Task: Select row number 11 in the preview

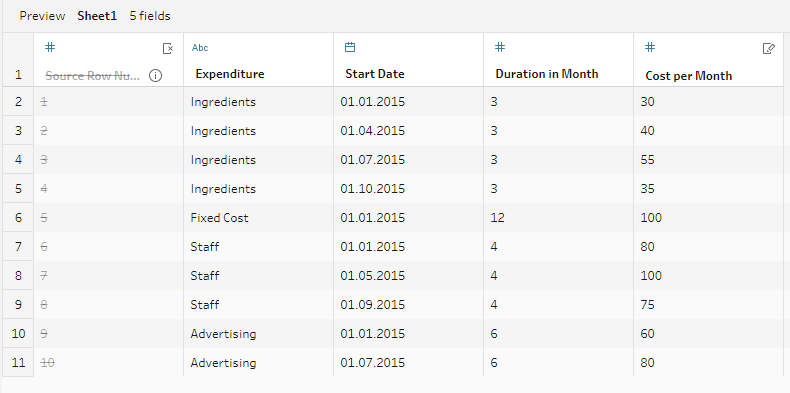Action: pos(18,363)
